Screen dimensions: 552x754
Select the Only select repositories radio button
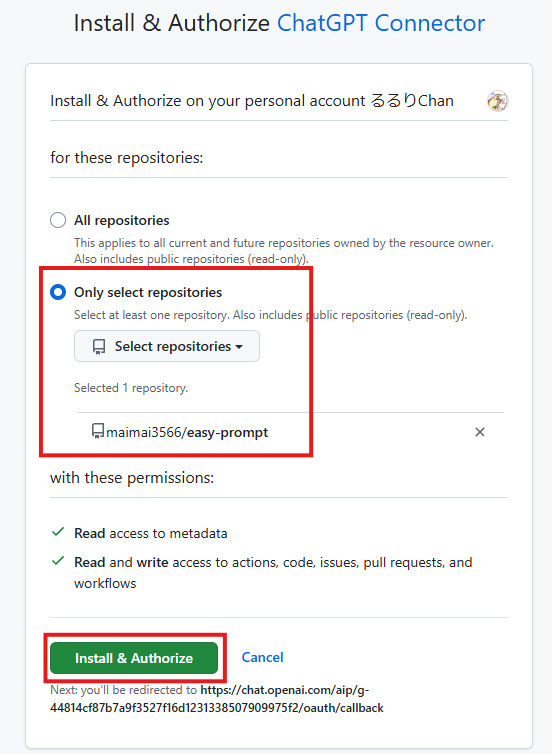tap(58, 292)
